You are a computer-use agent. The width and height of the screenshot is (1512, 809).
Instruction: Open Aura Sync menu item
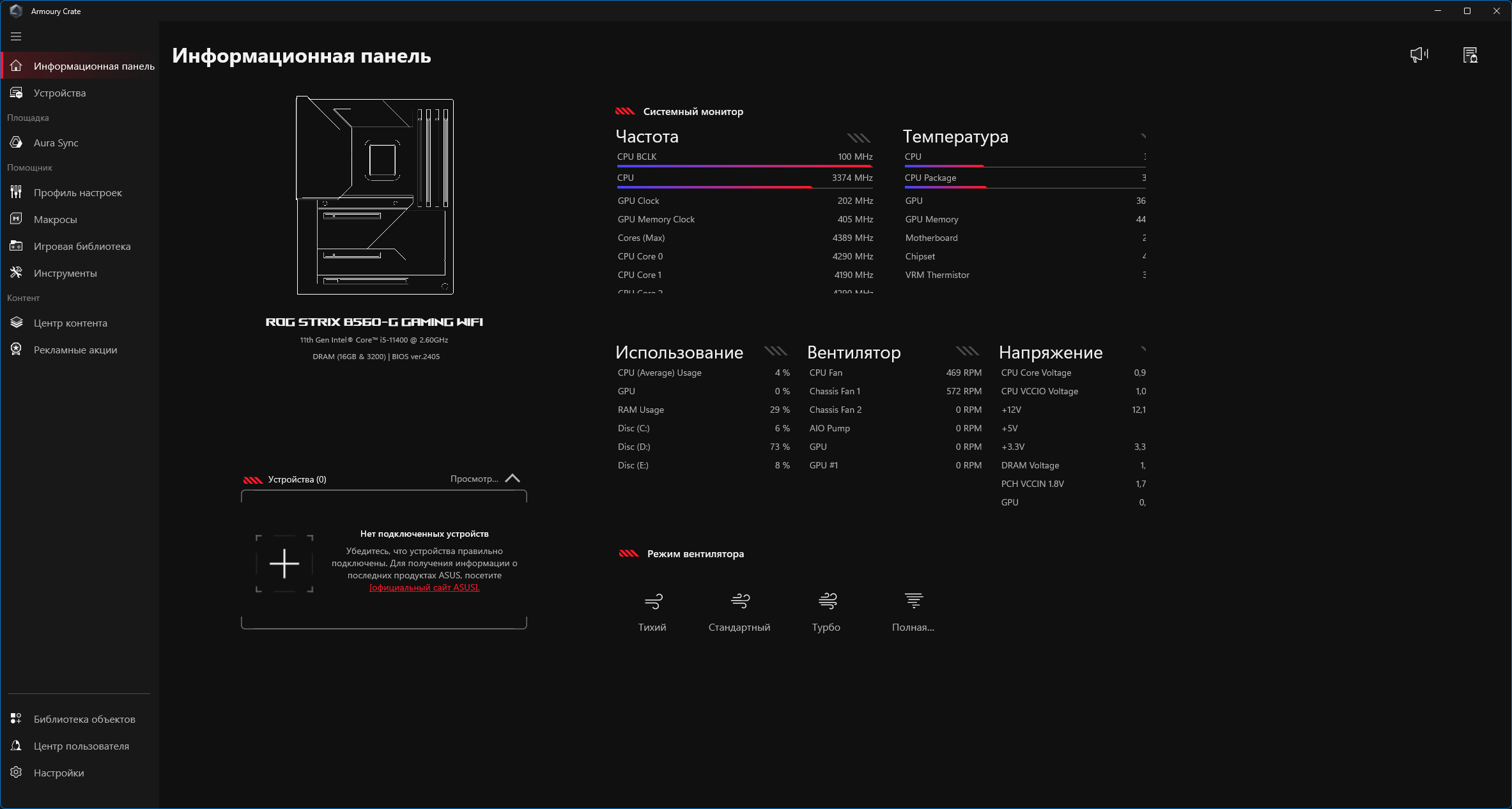81,143
